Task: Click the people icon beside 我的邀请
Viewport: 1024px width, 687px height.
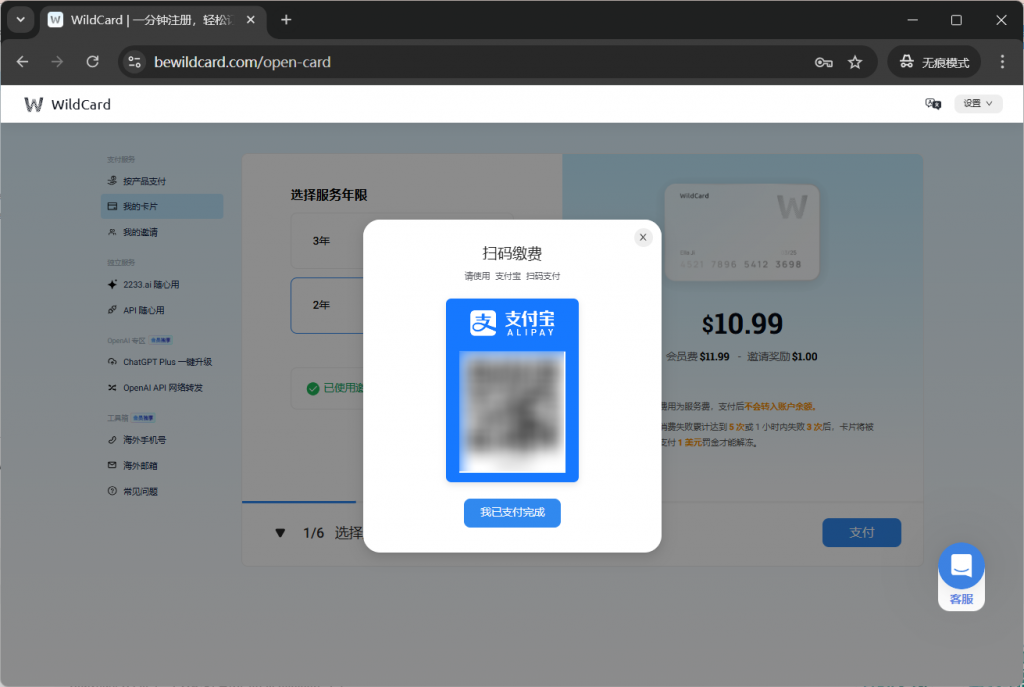Action: pos(112,232)
